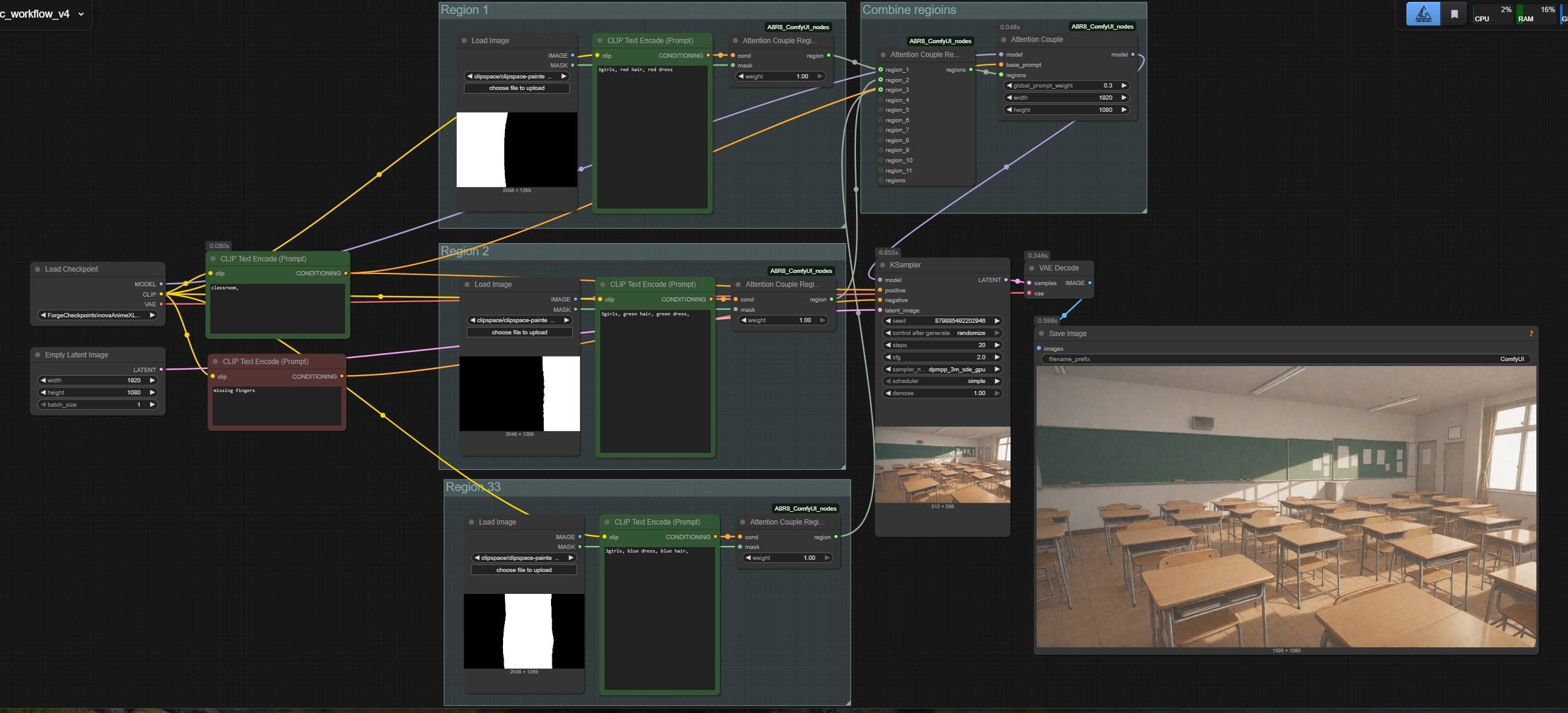Image resolution: width=1568 pixels, height=713 pixels.
Task: Click the bookmark icon in top toolbar
Action: pyautogui.click(x=1454, y=14)
